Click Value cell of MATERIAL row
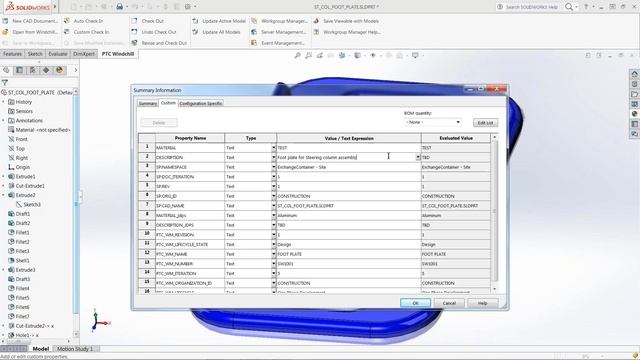The image size is (640, 360). pyautogui.click(x=349, y=148)
